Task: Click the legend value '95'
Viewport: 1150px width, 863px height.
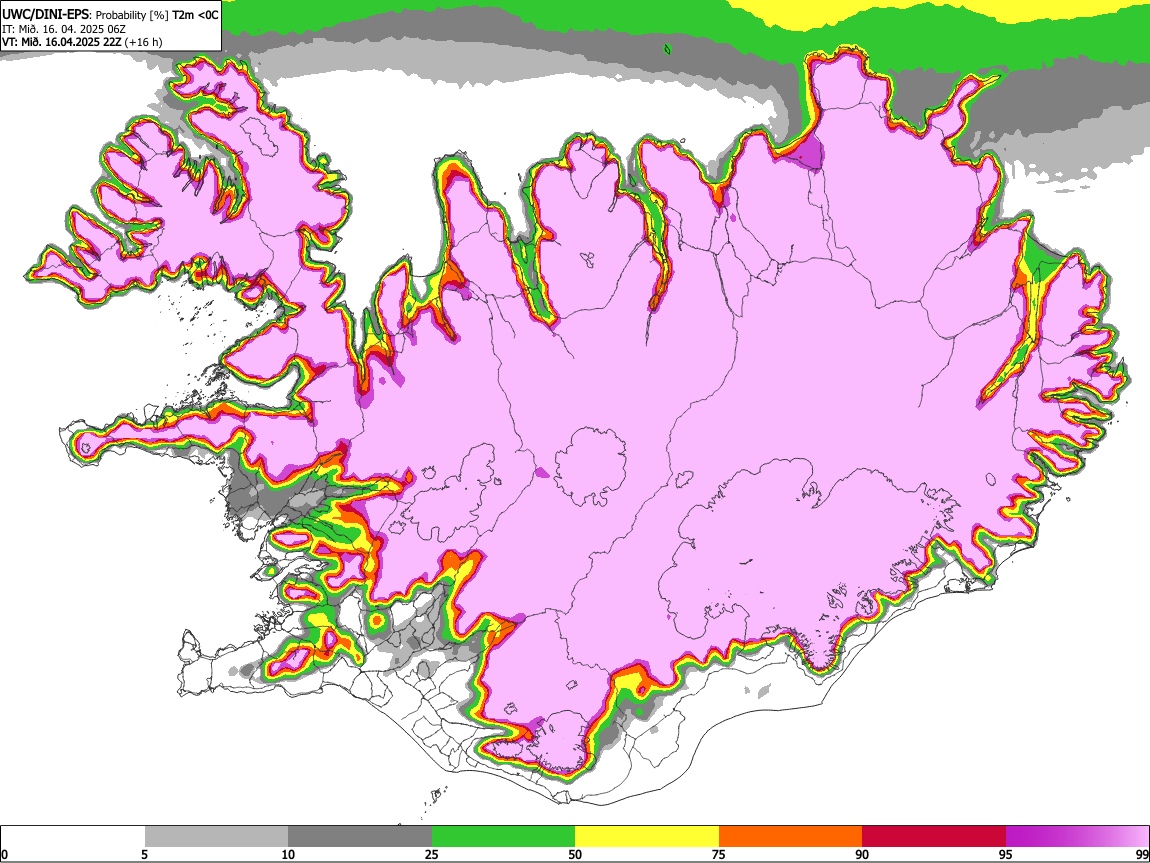Action: [x=1006, y=854]
